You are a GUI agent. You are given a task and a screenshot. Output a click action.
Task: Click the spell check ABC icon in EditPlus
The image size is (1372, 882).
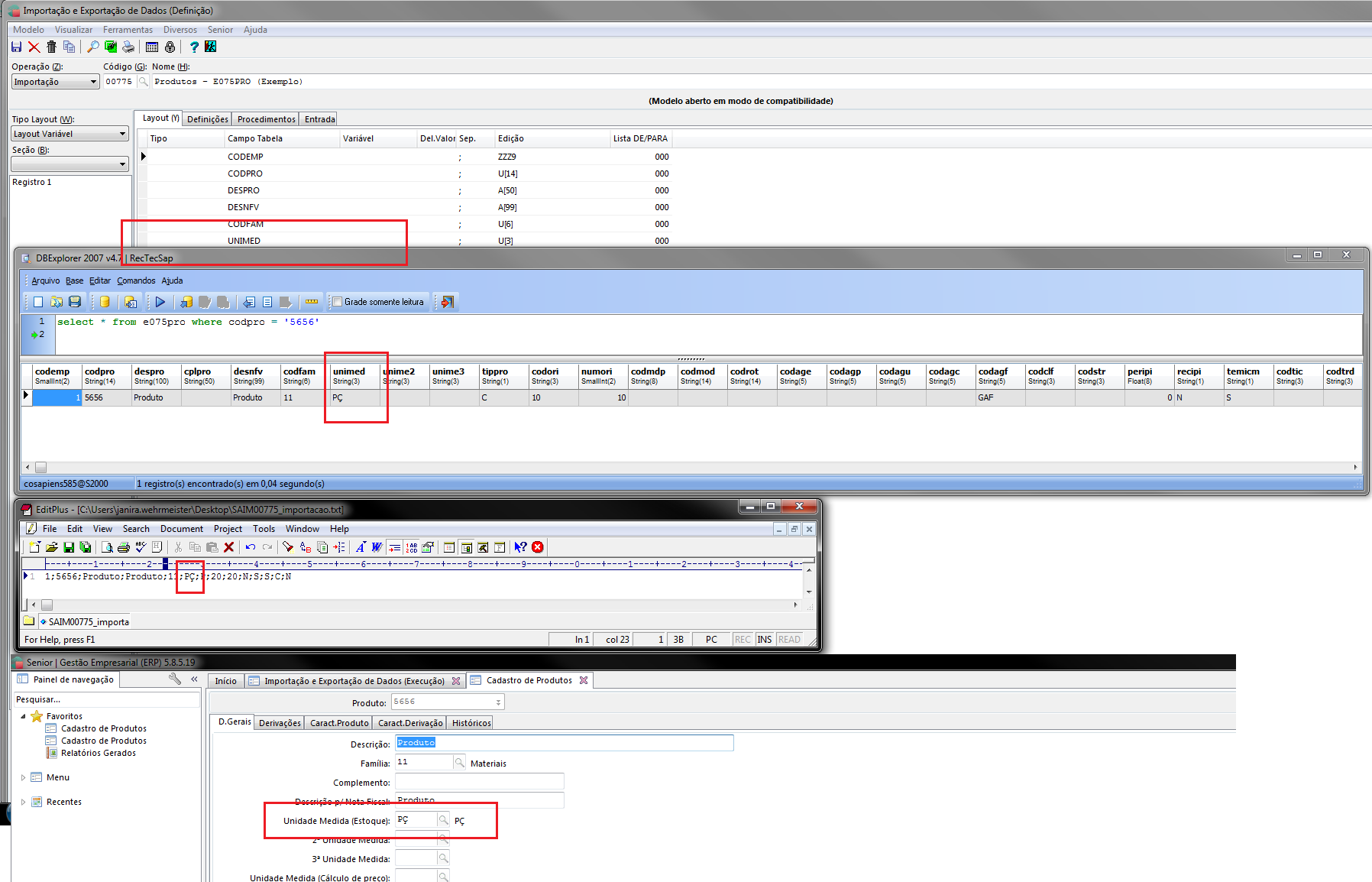pos(141,547)
